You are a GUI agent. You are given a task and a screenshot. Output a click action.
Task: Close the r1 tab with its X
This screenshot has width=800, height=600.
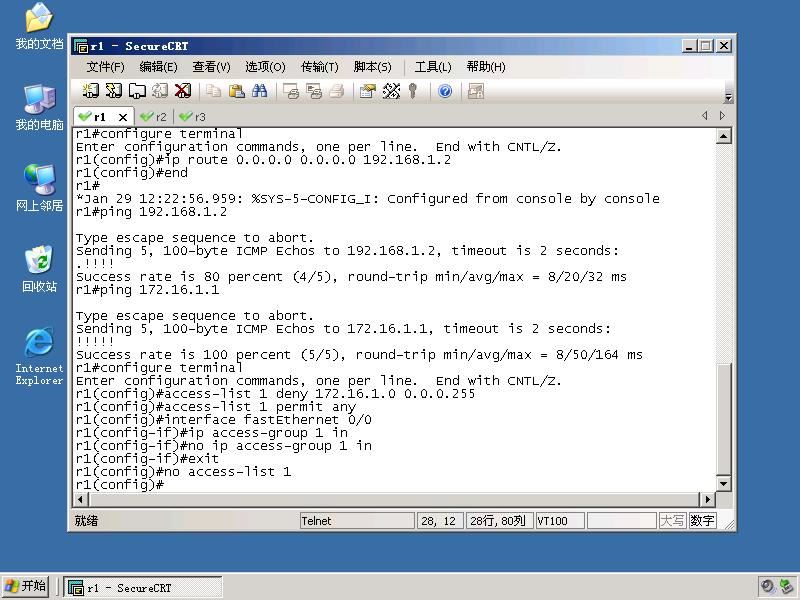pos(122,117)
